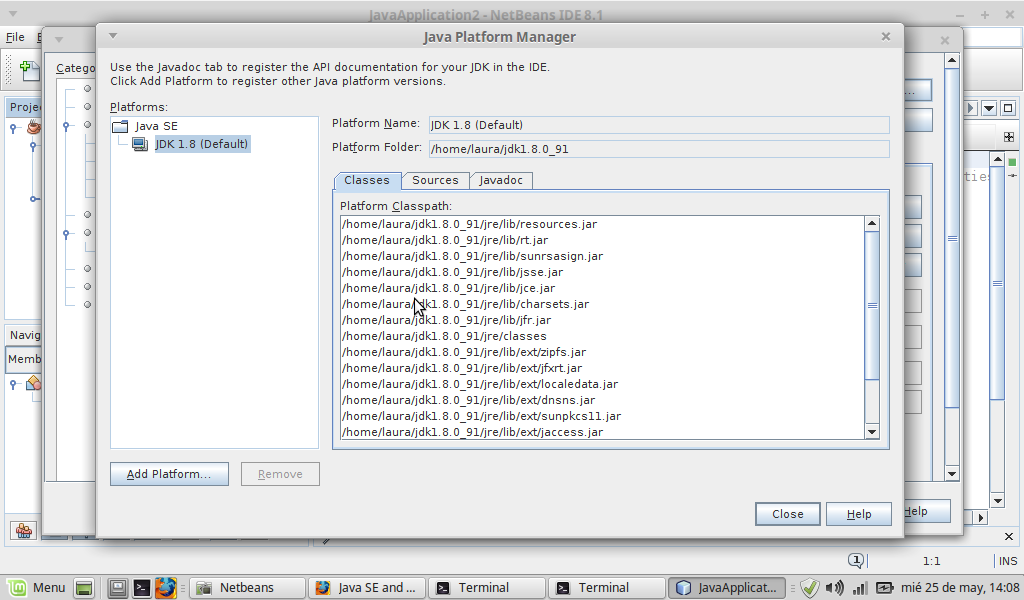Screen dimensions: 1024x600
Task: Click the Add Platform button
Action: tap(169, 474)
